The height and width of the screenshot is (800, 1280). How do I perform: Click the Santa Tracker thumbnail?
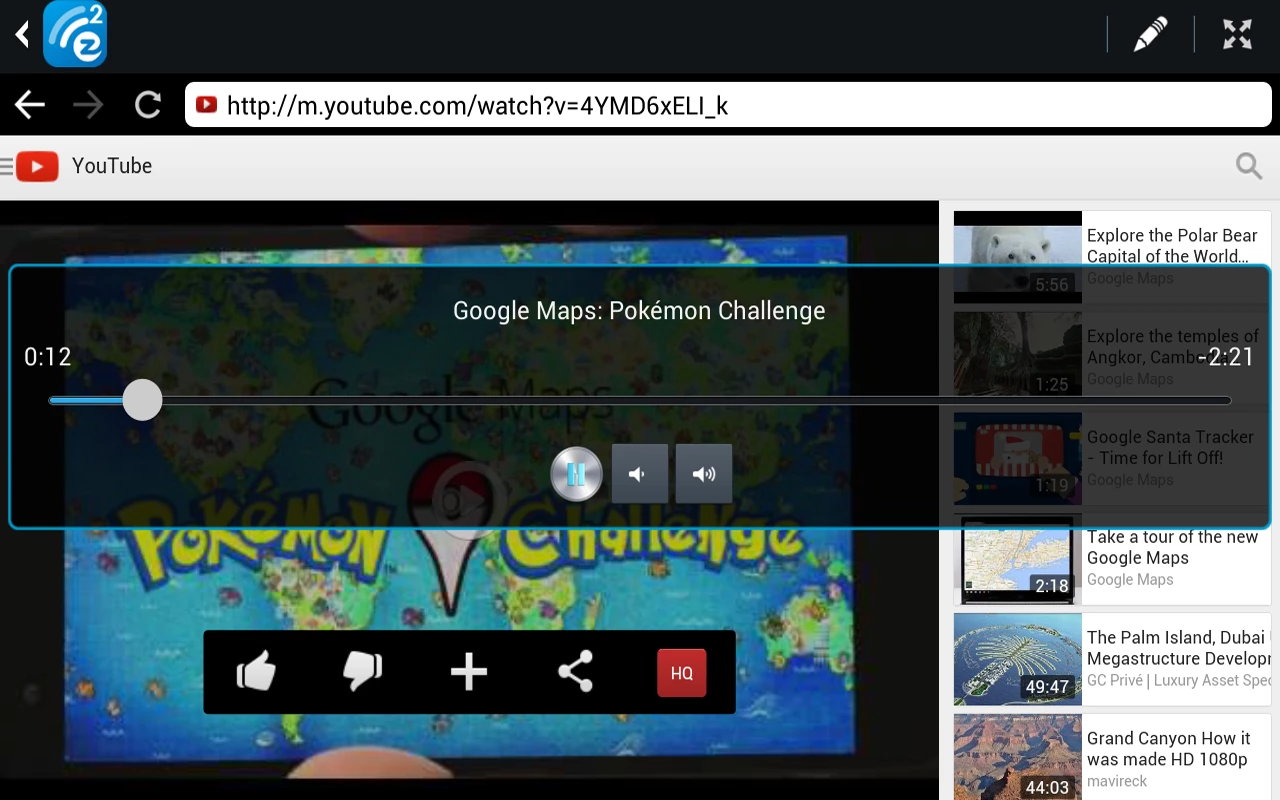click(1018, 458)
